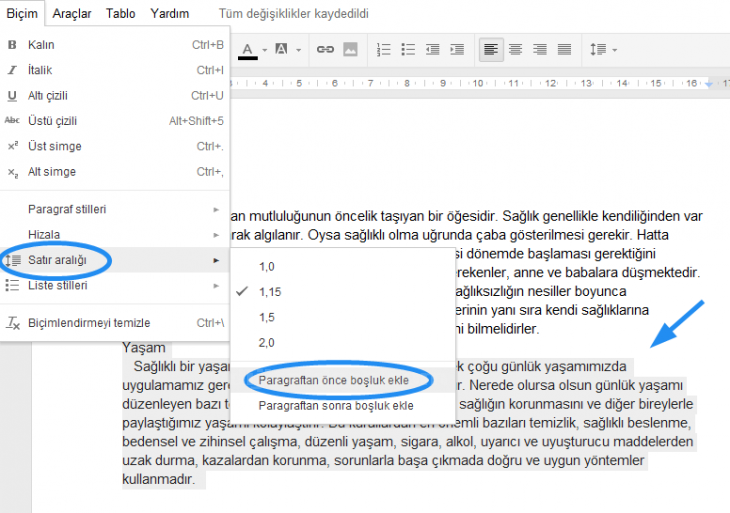Decrease indent of the paragraph

point(432,49)
